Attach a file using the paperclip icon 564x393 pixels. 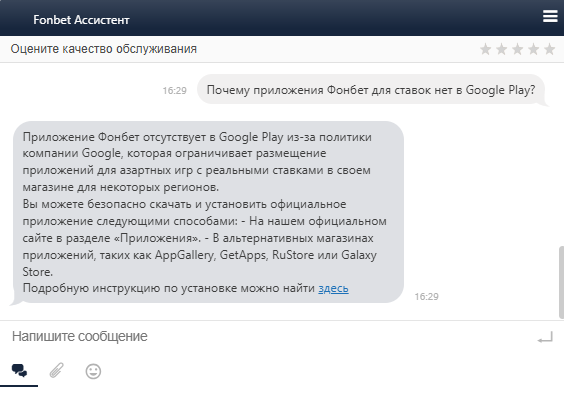tap(56, 370)
